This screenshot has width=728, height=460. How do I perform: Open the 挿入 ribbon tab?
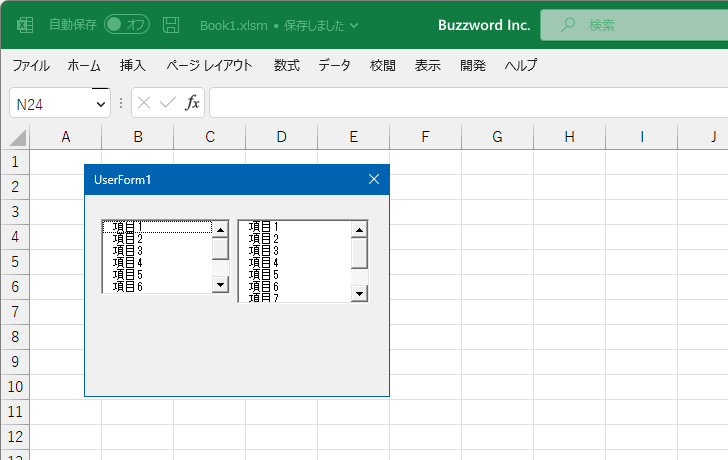pyautogui.click(x=132, y=65)
